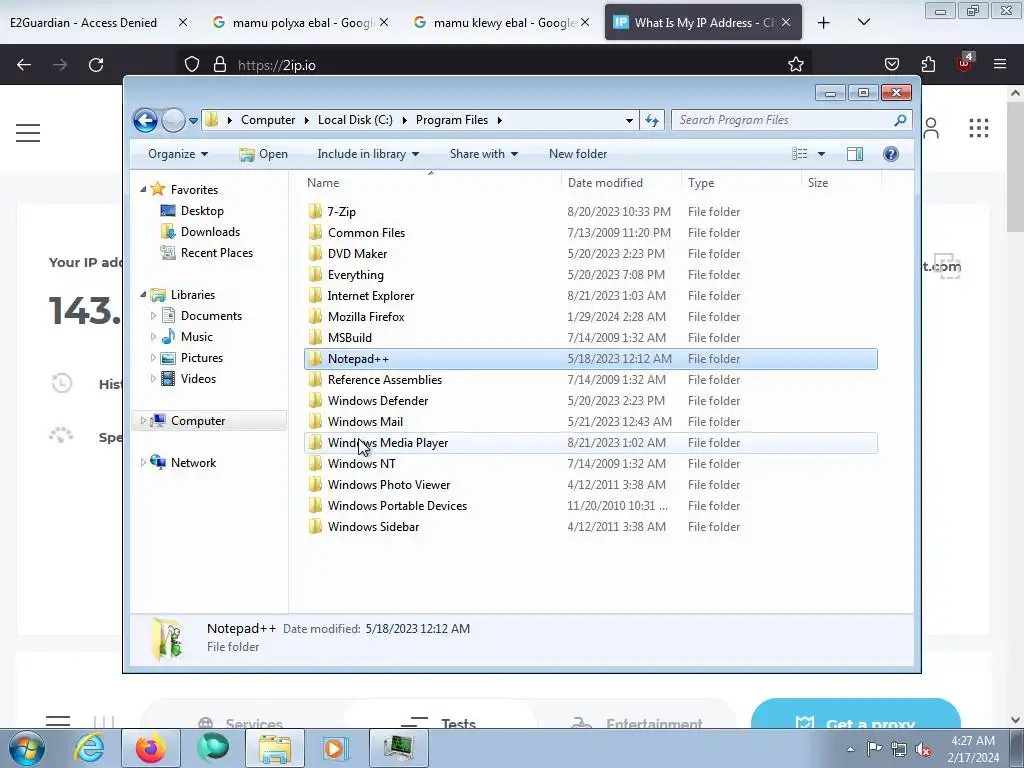Select the Common Files folder

coord(366,232)
